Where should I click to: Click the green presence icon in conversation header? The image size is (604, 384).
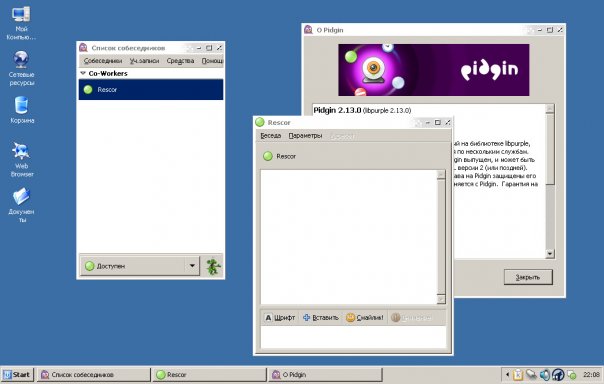click(268, 156)
